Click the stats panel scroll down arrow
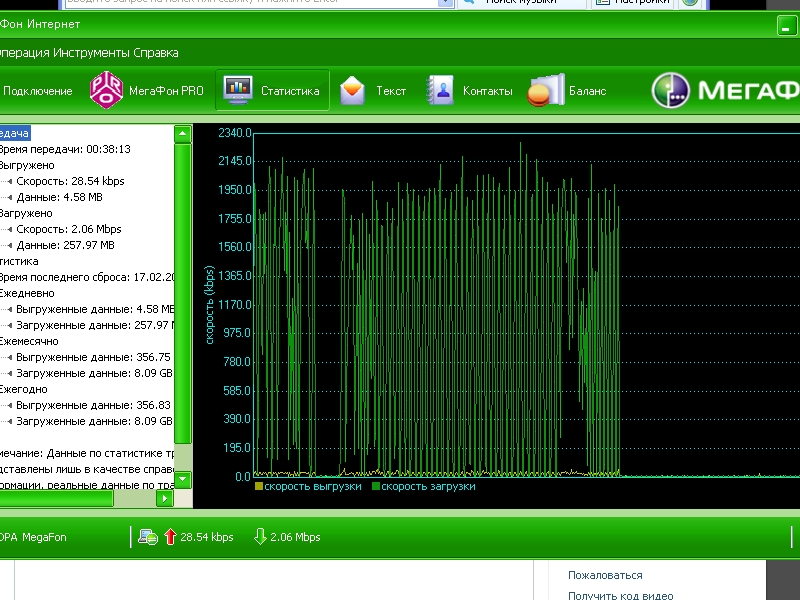800x600 pixels. pyautogui.click(x=183, y=479)
